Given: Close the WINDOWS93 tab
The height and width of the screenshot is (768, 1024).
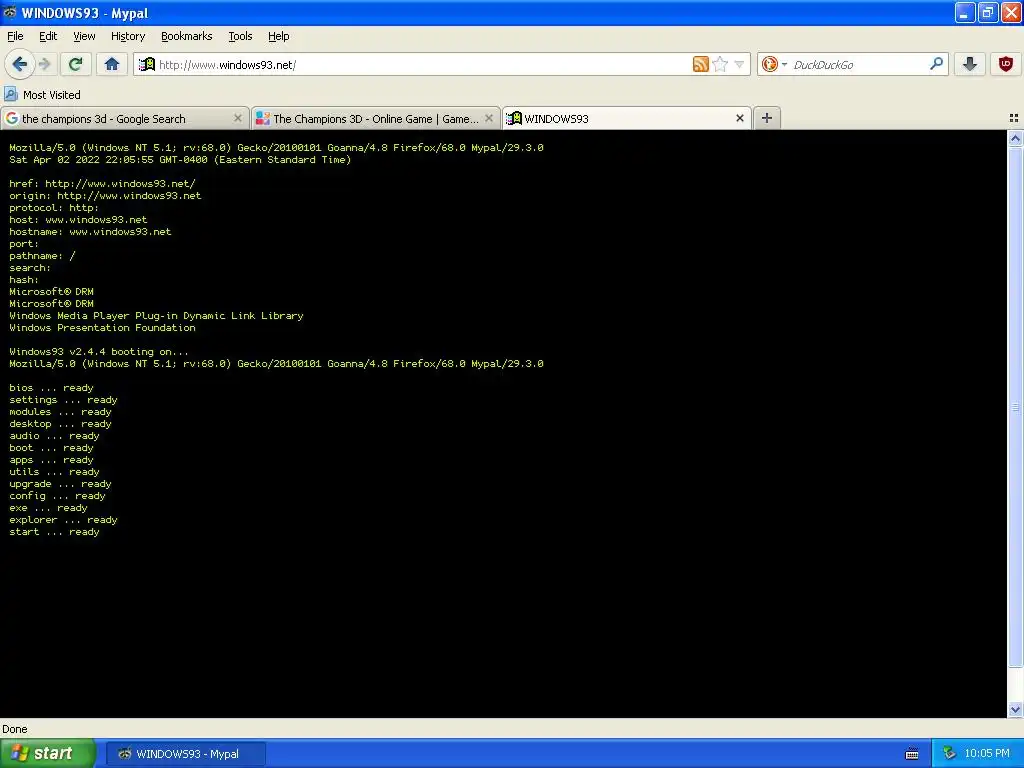Looking at the screenshot, I should pos(740,118).
